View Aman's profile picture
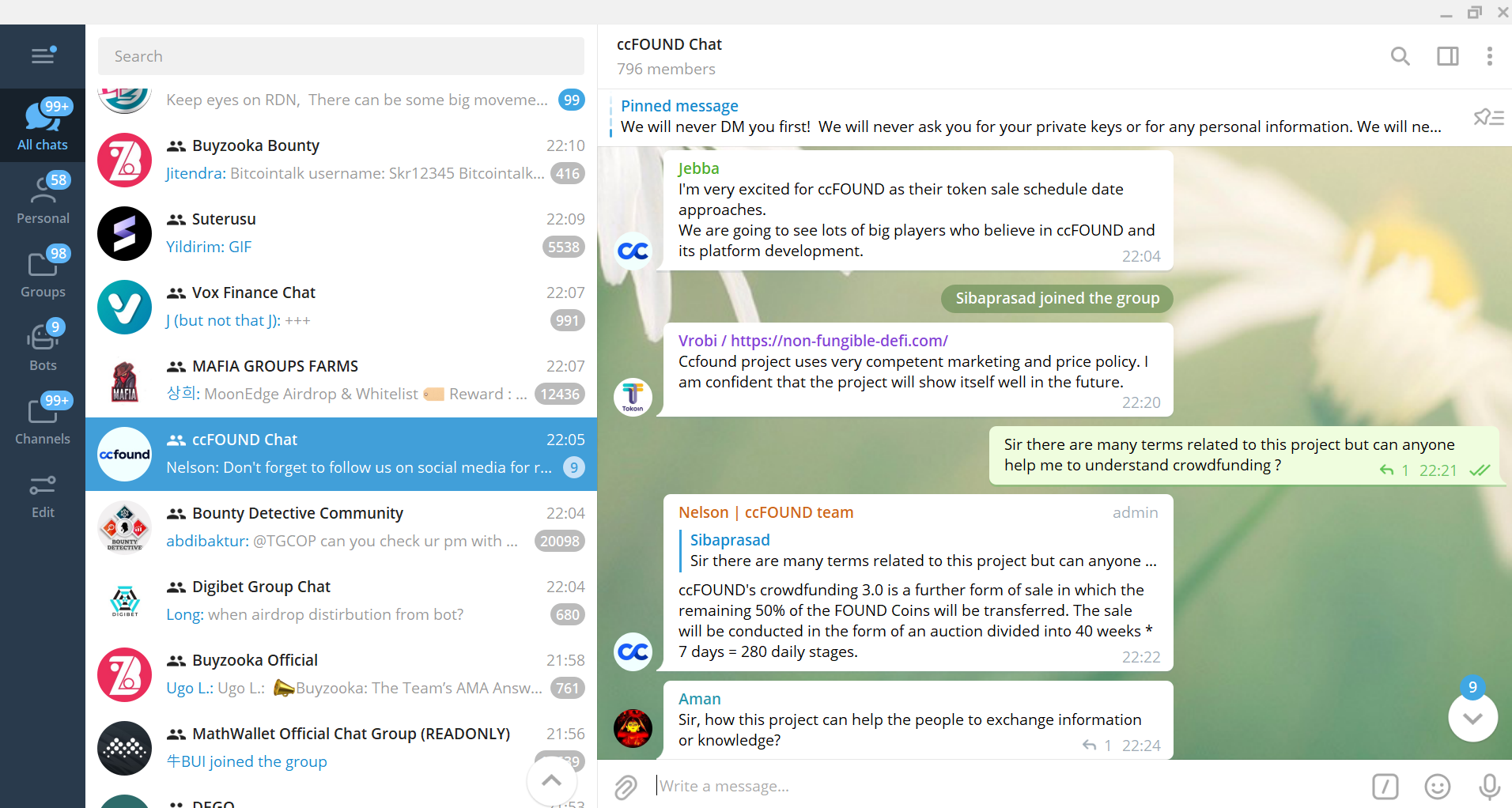 [x=633, y=728]
